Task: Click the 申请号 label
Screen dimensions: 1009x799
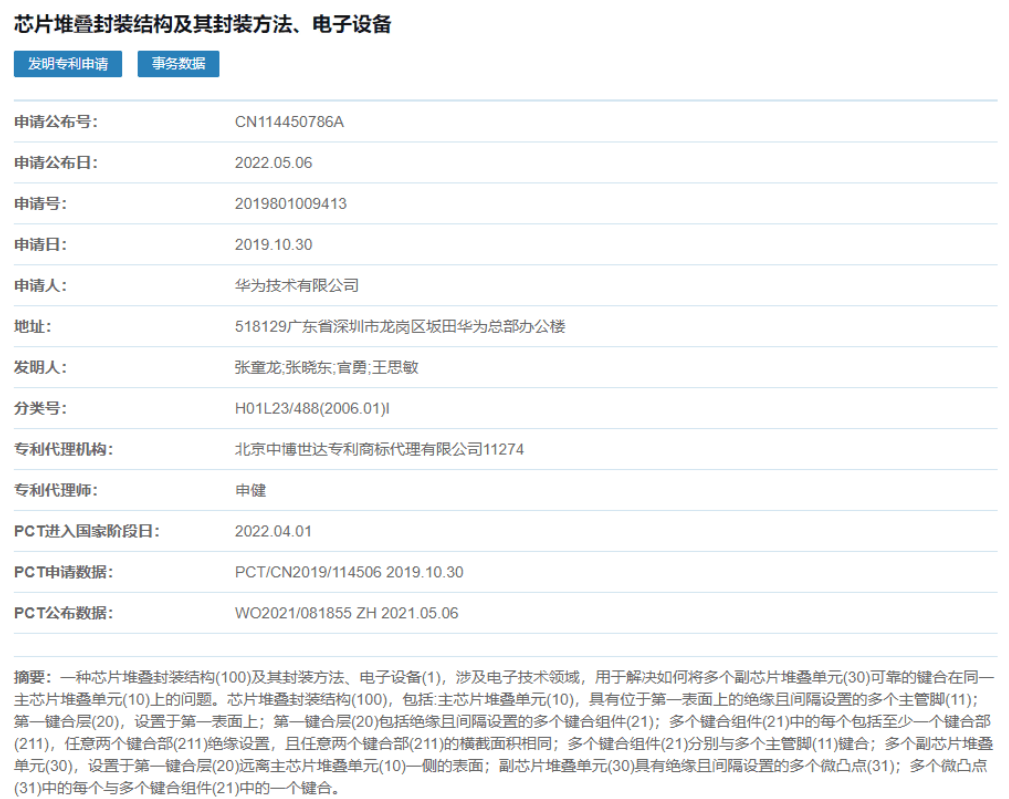Action: [x=41, y=204]
